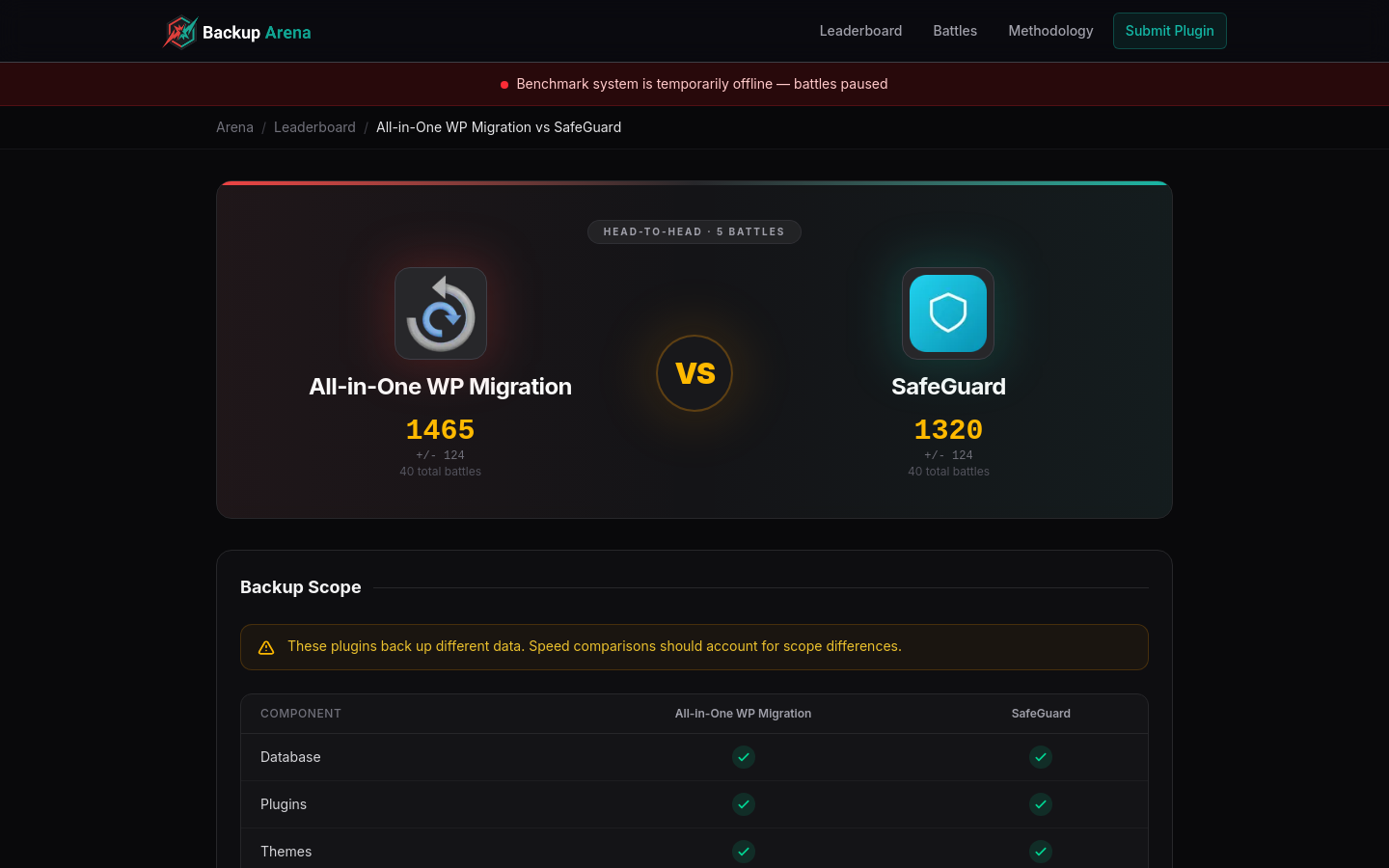The image size is (1389, 868).
Task: Click the All-in-One WP Migration heading
Action: click(x=441, y=387)
